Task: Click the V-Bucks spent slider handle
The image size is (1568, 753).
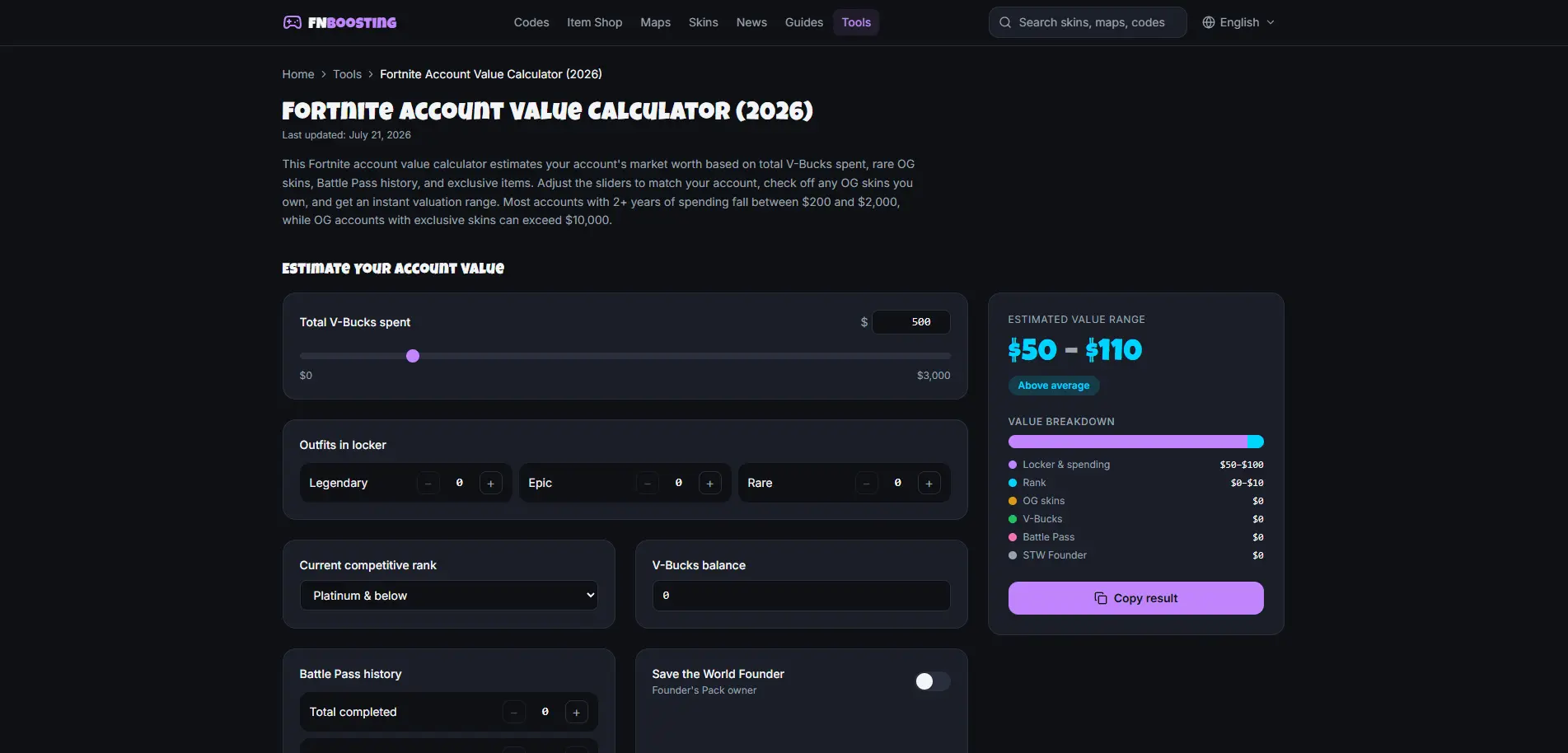Action: [x=413, y=356]
